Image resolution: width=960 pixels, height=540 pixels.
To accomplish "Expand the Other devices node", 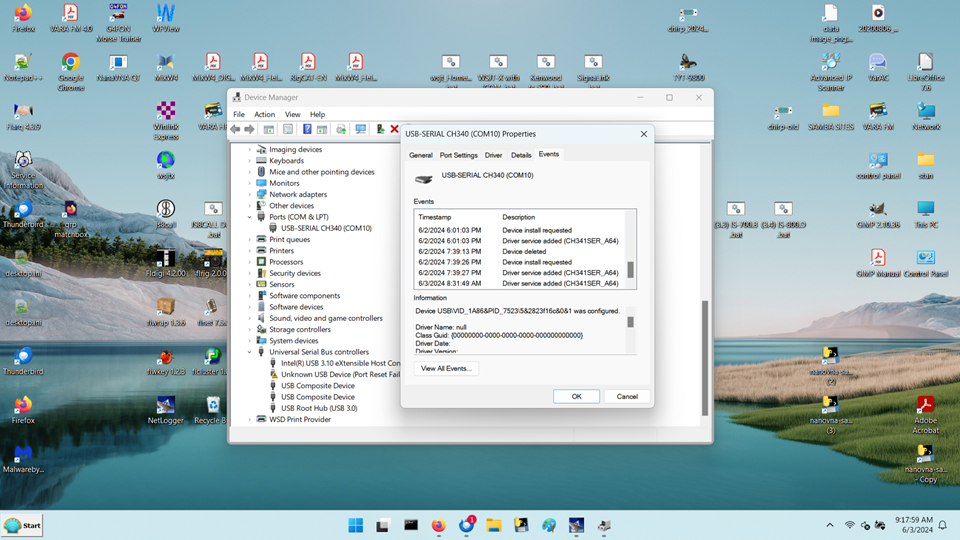I will pyautogui.click(x=250, y=206).
